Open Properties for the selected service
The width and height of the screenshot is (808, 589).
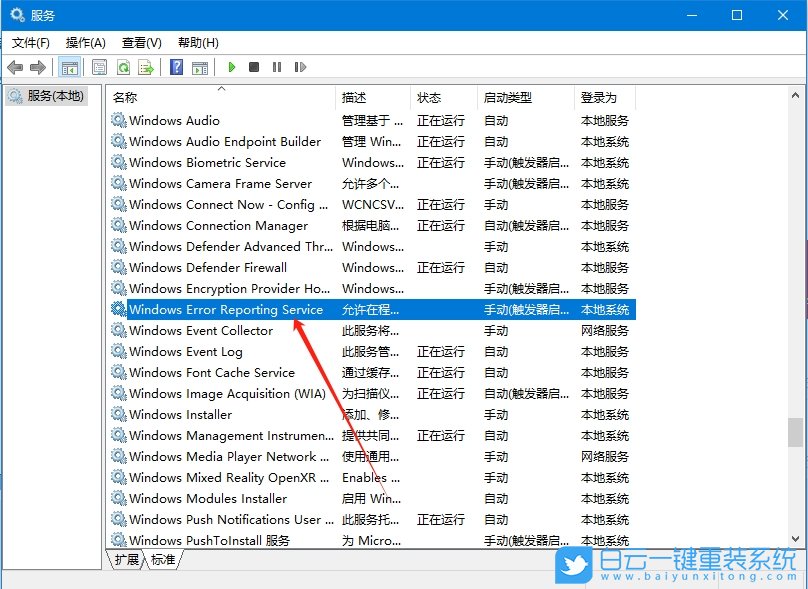(99, 67)
